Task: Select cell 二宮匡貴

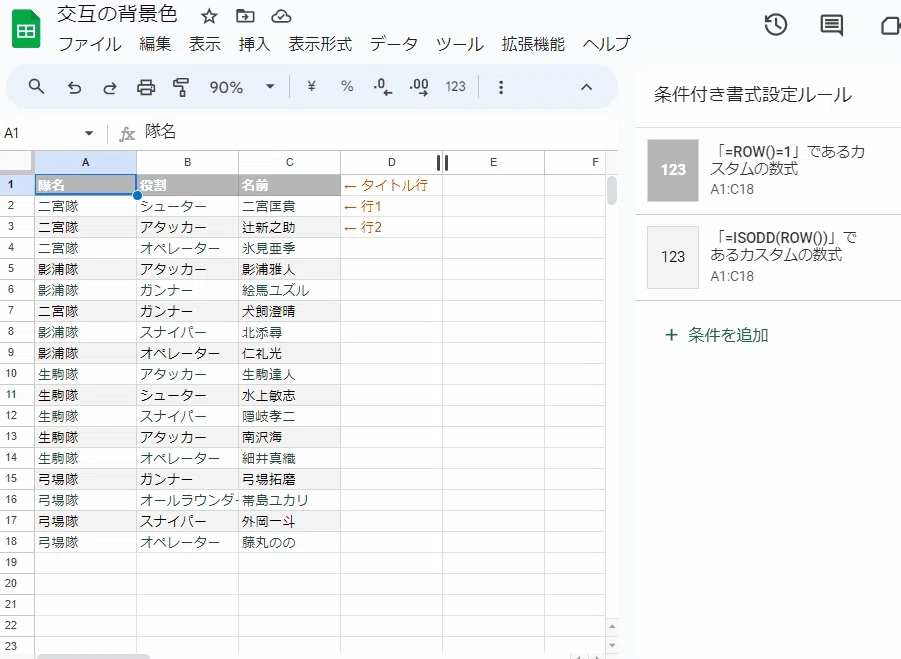Action: coord(290,206)
